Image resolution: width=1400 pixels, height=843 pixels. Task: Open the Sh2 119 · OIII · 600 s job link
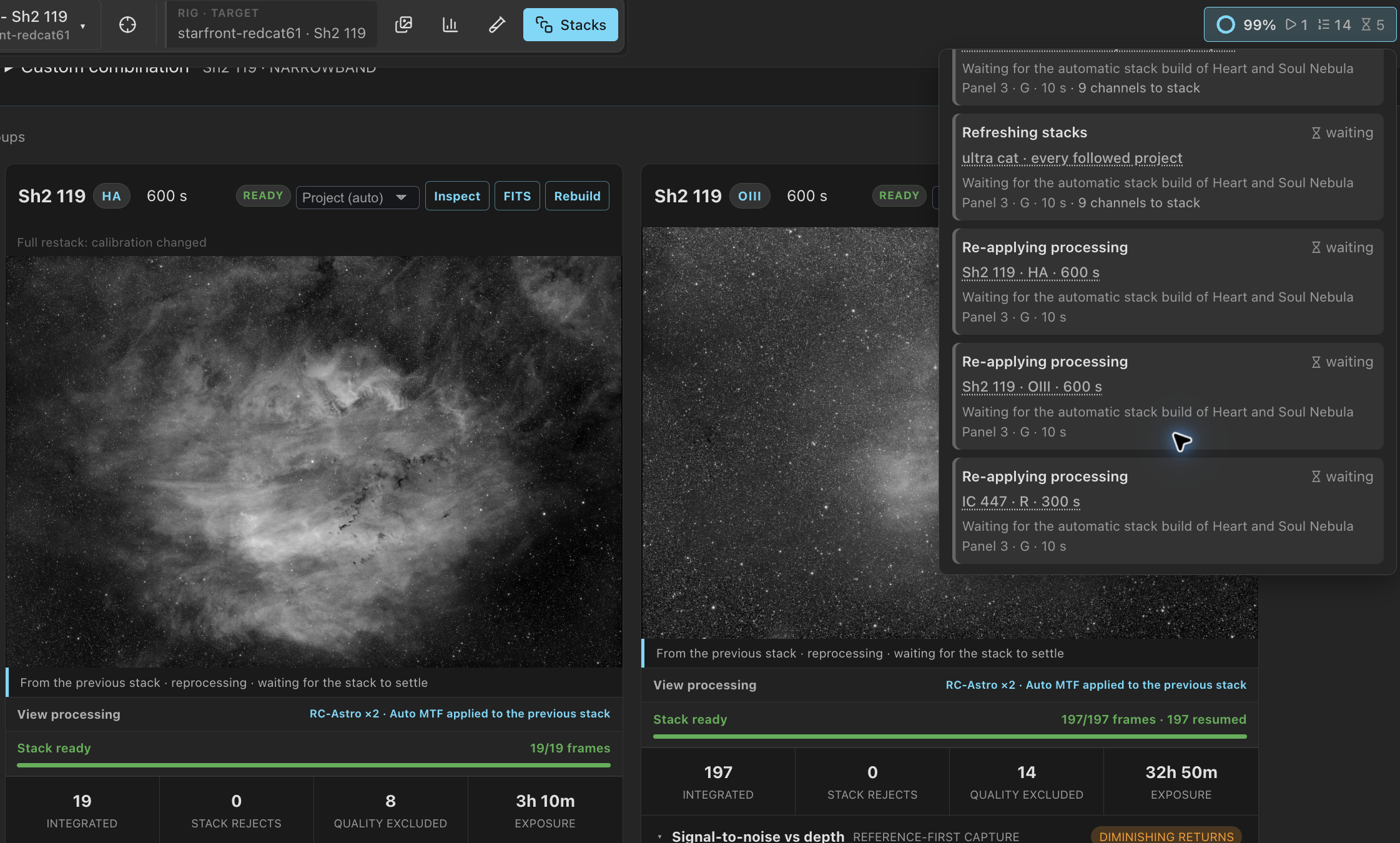[1032, 387]
